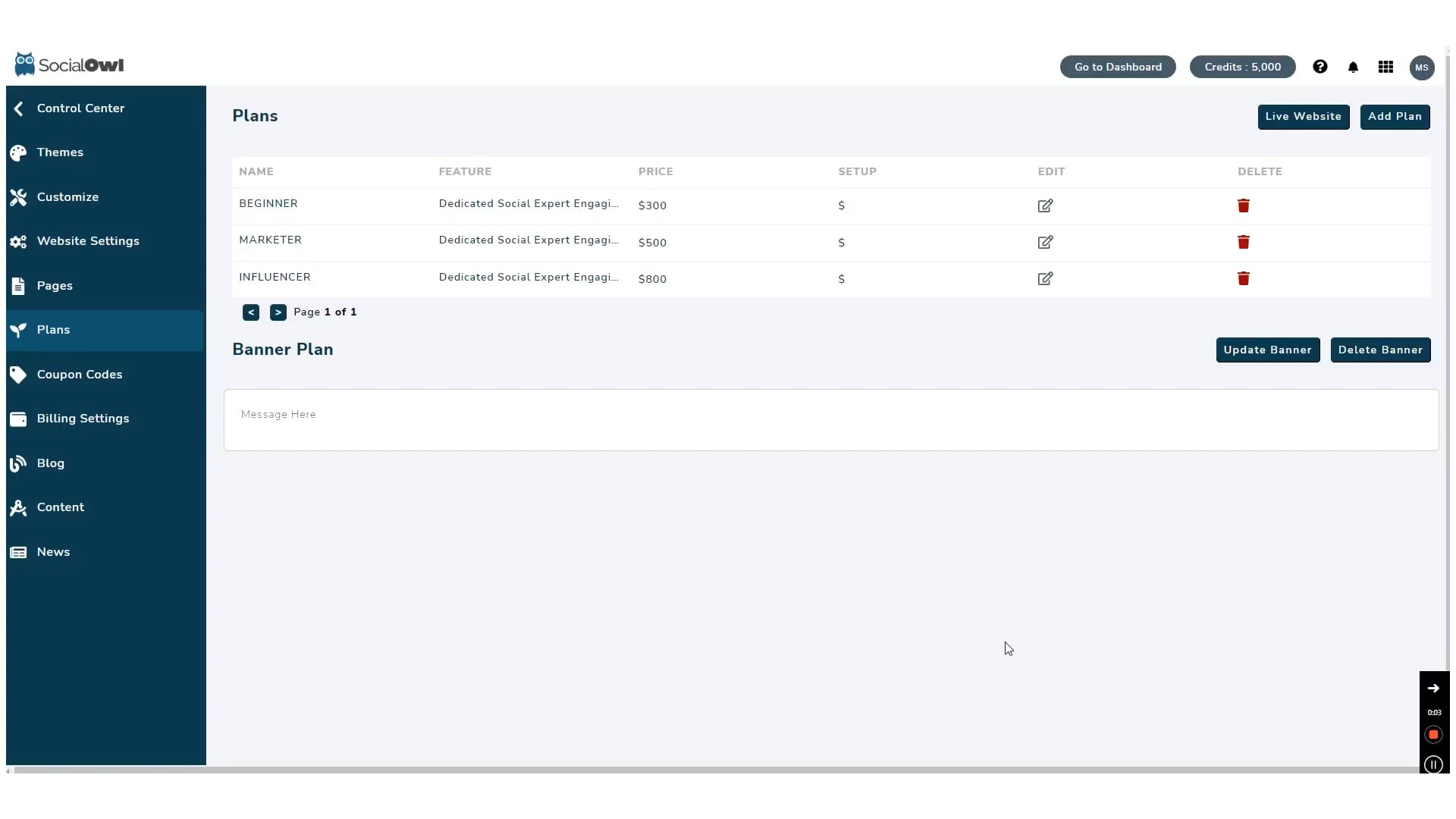Open Billing Settings in the sidebar

pos(105,419)
